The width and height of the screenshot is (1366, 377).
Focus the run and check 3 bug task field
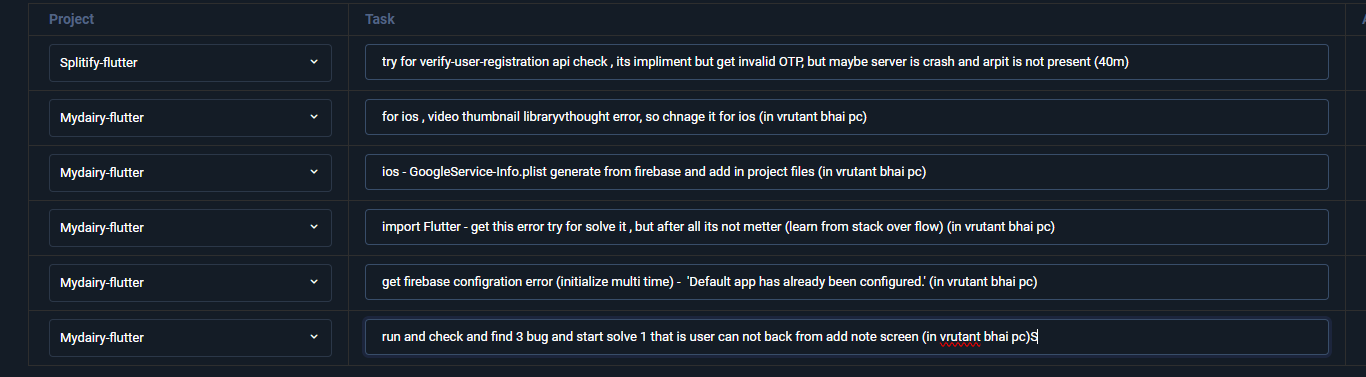(x=847, y=337)
